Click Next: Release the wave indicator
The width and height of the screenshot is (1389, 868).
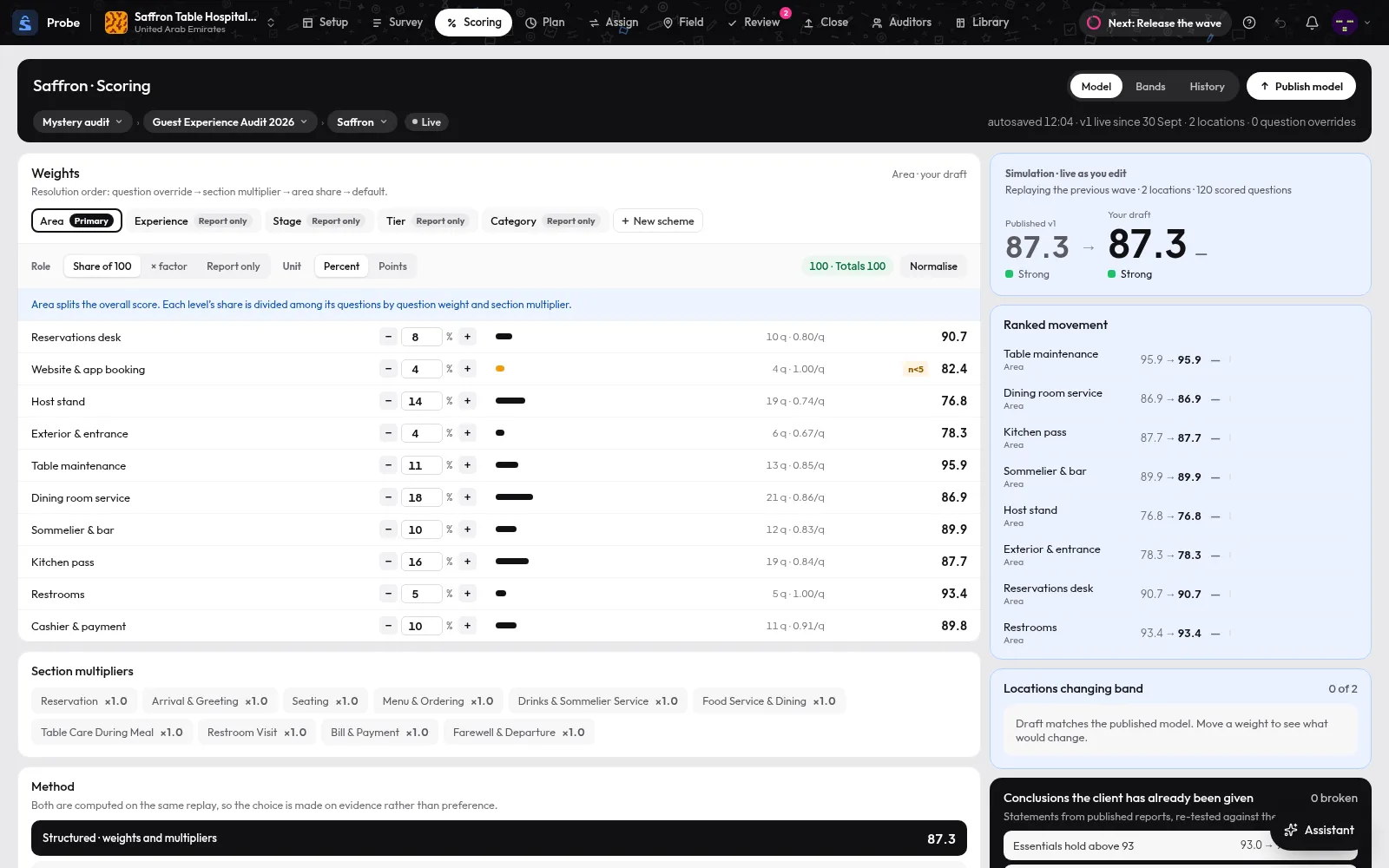tap(1155, 23)
